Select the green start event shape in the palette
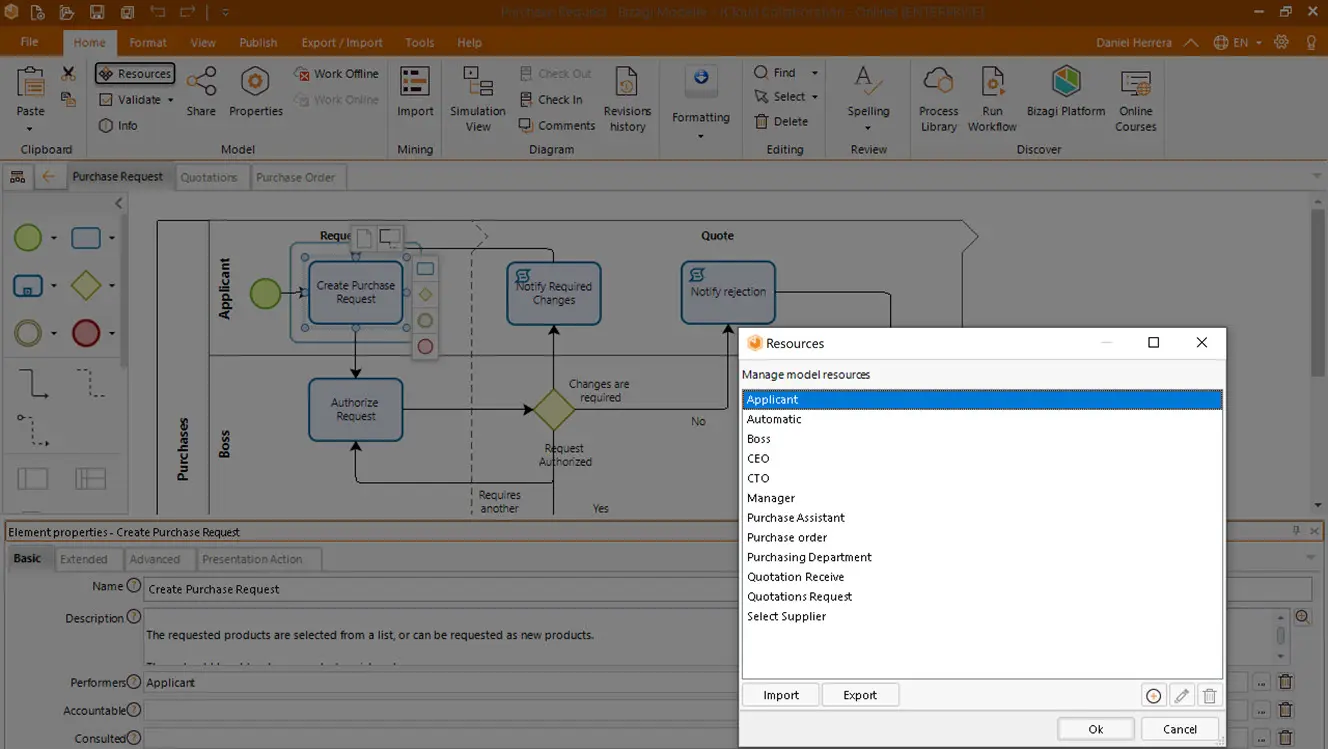 pos(28,238)
